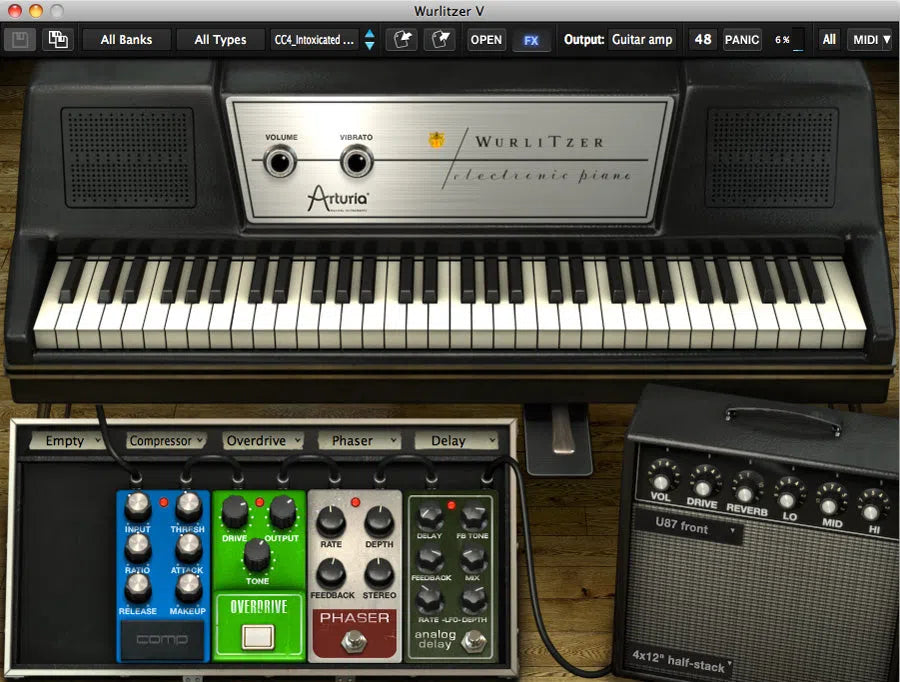Toggle the FX button in toolbar

(x=531, y=40)
